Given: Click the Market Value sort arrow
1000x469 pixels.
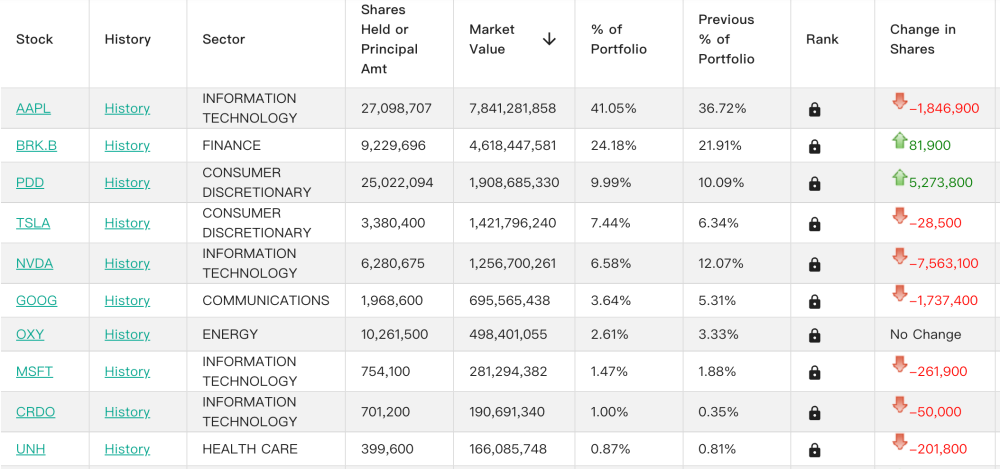Looking at the screenshot, I should [549, 40].
